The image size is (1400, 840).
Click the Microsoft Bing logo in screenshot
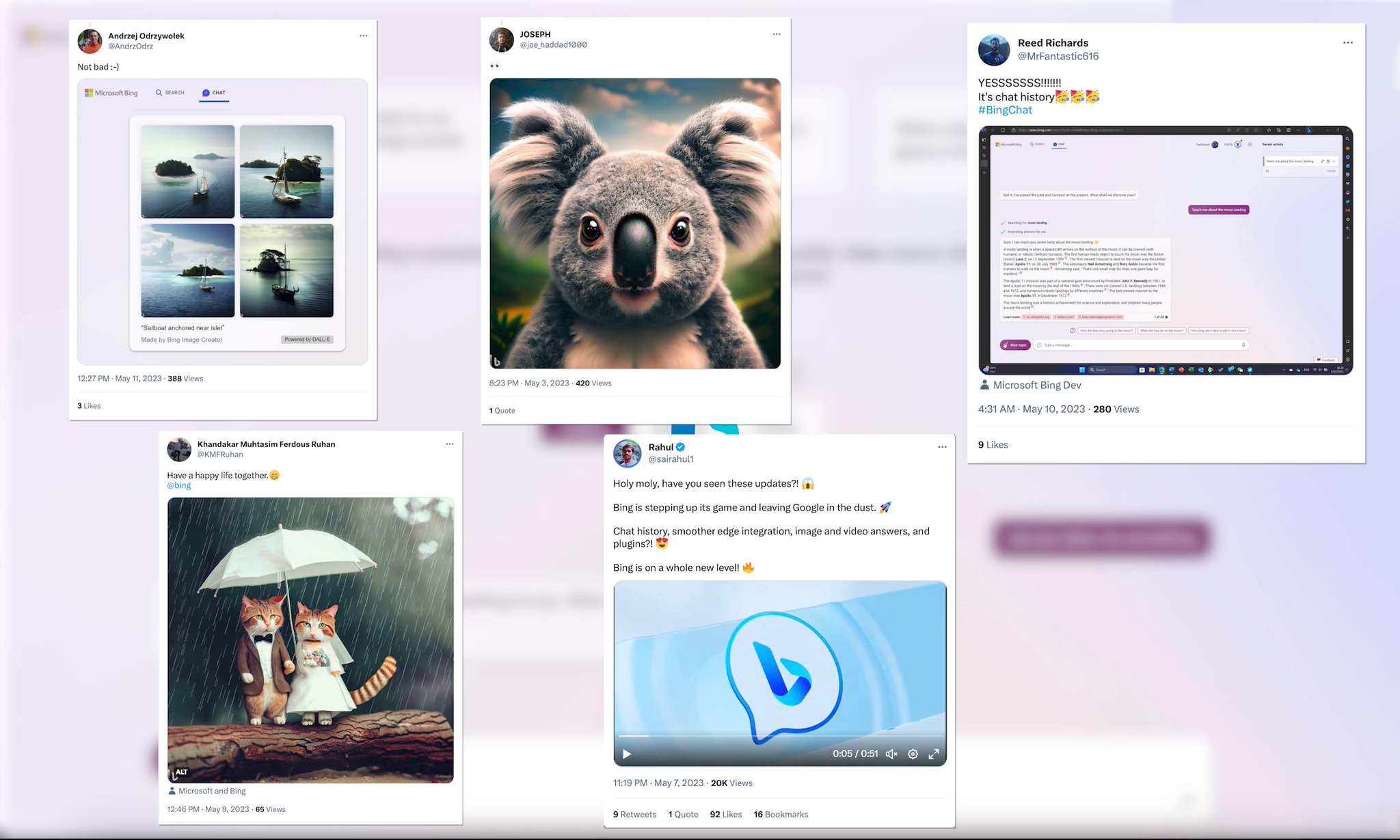coord(111,93)
